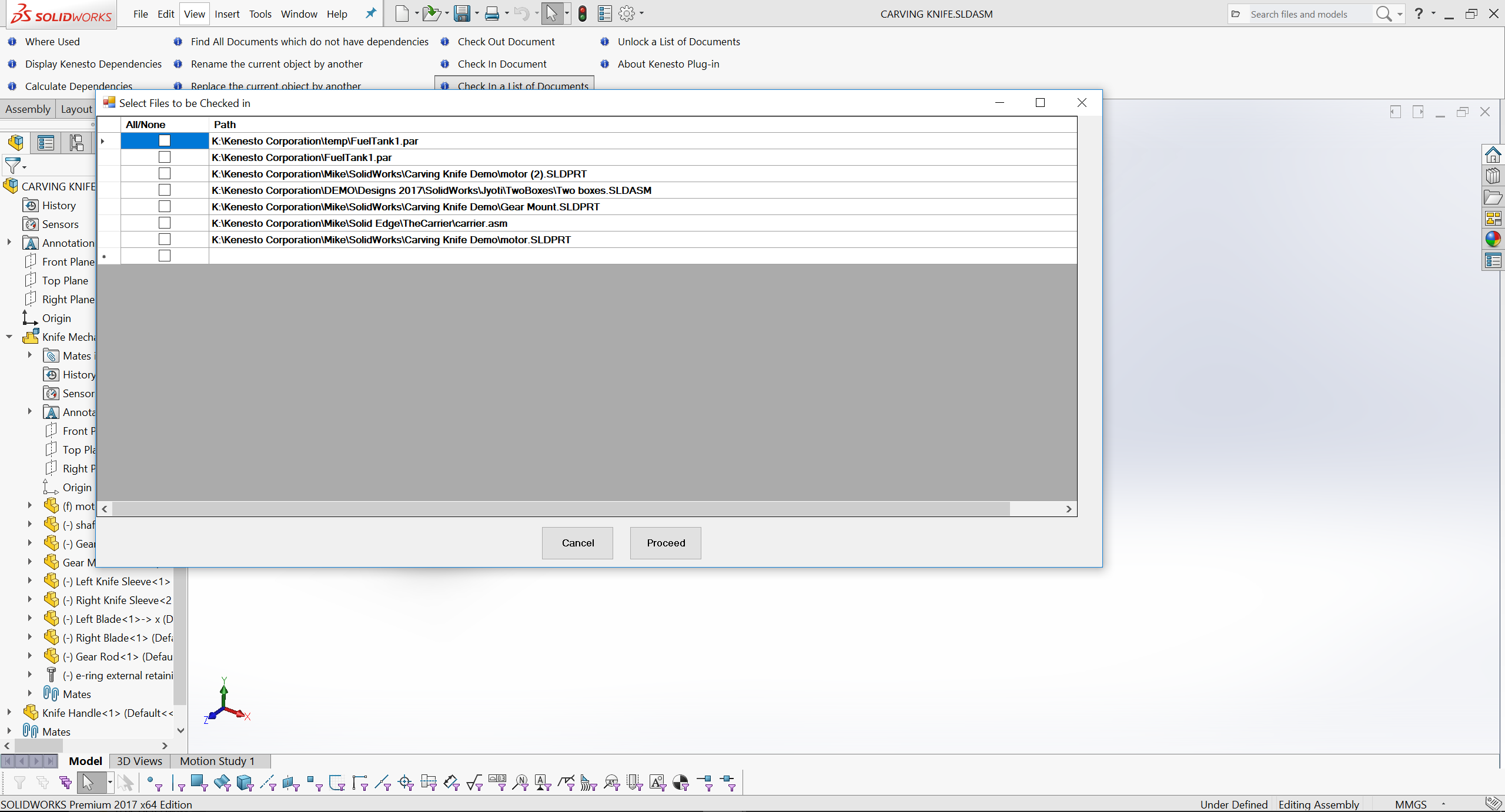The height and width of the screenshot is (812, 1505).
Task: Check box for temp\FuelTank1.par row
Action: 165,141
